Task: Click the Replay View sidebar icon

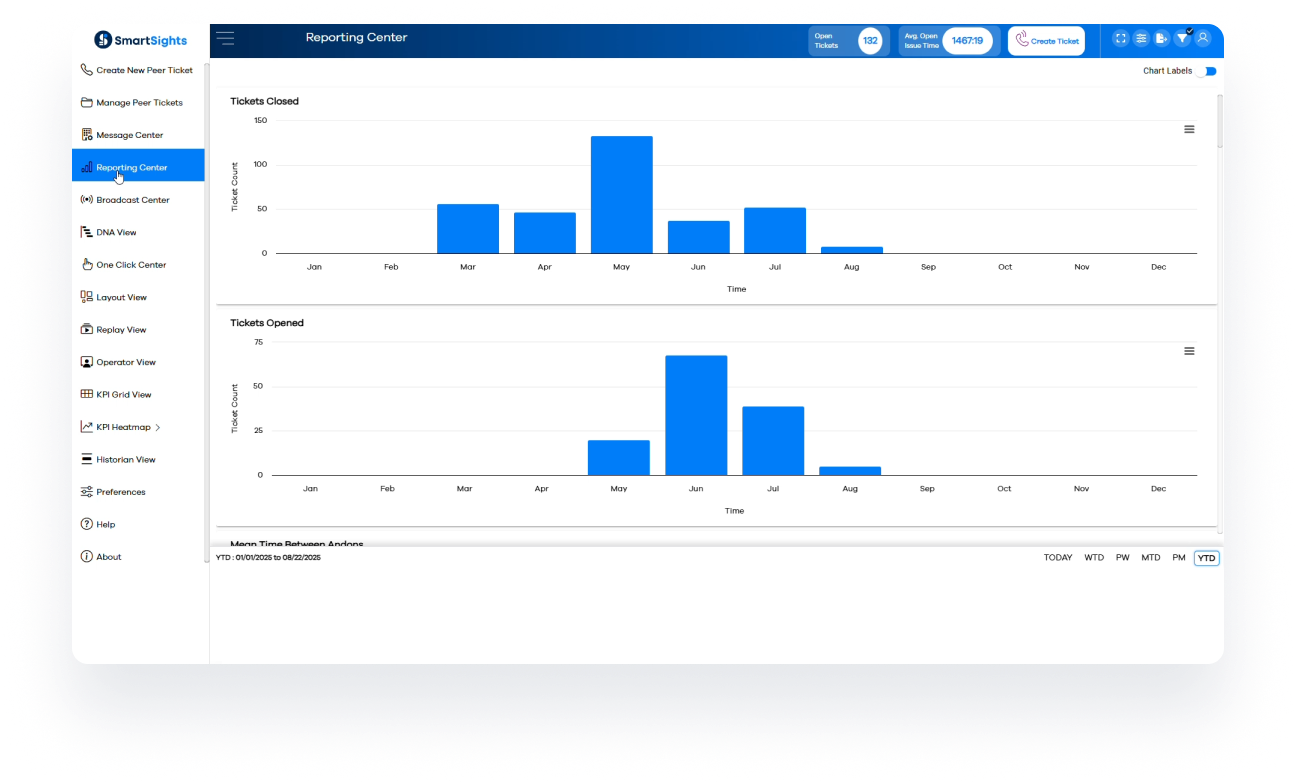Action: pyautogui.click(x=87, y=330)
